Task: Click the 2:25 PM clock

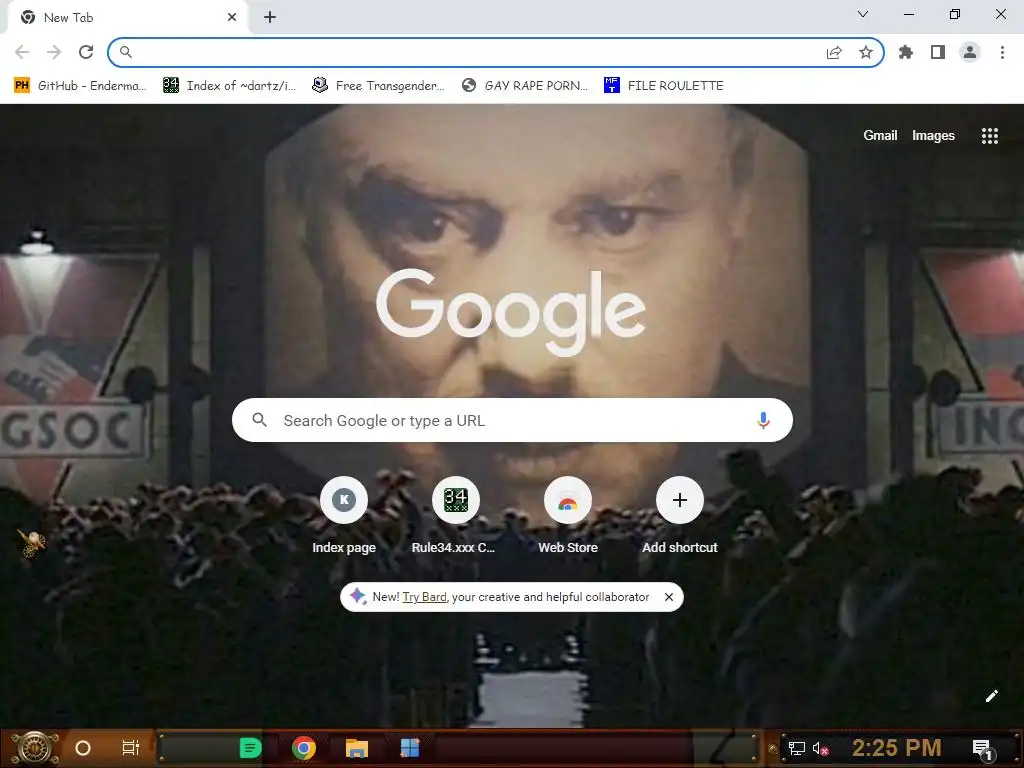Action: (897, 748)
